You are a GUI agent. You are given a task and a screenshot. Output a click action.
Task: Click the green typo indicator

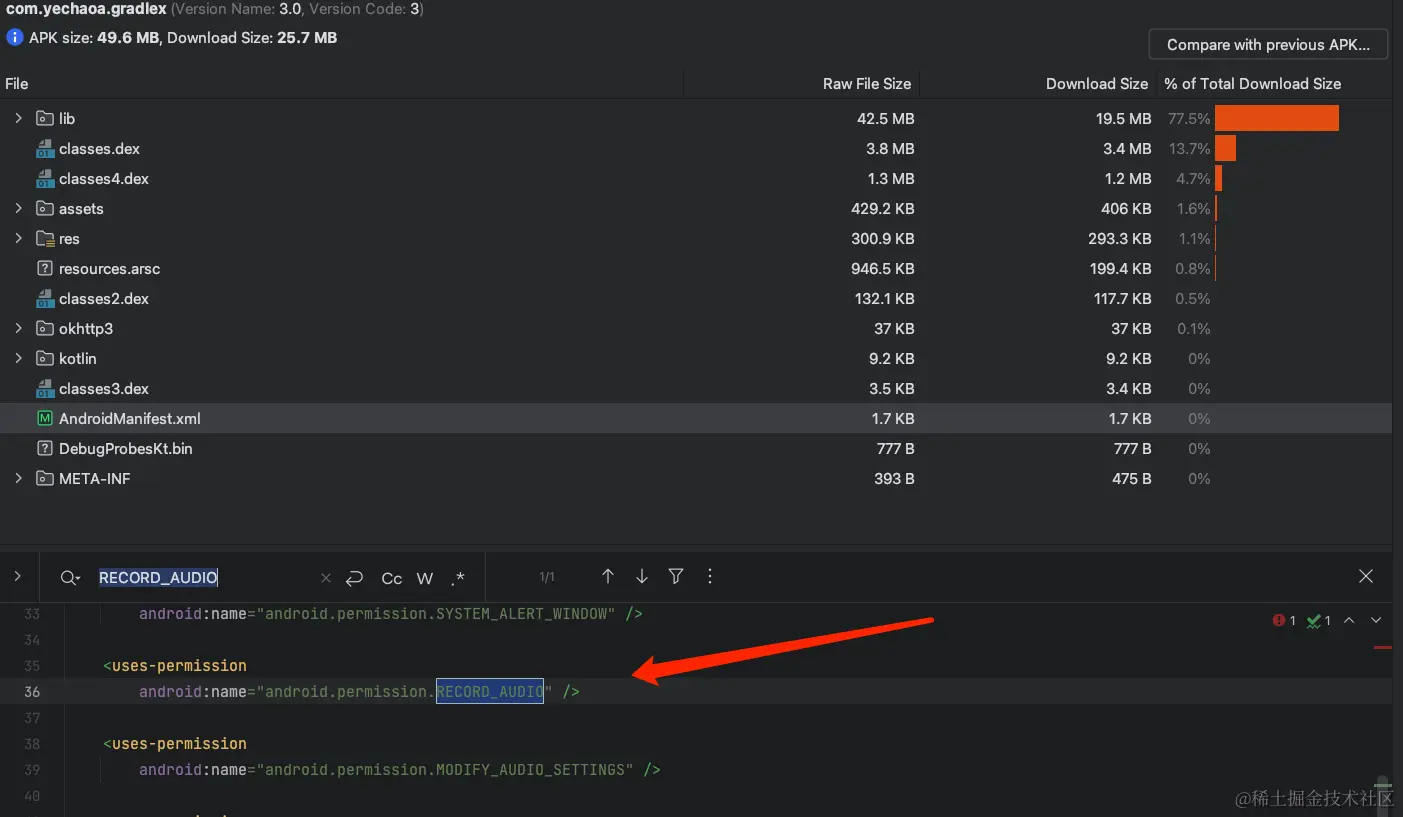[x=1318, y=620]
